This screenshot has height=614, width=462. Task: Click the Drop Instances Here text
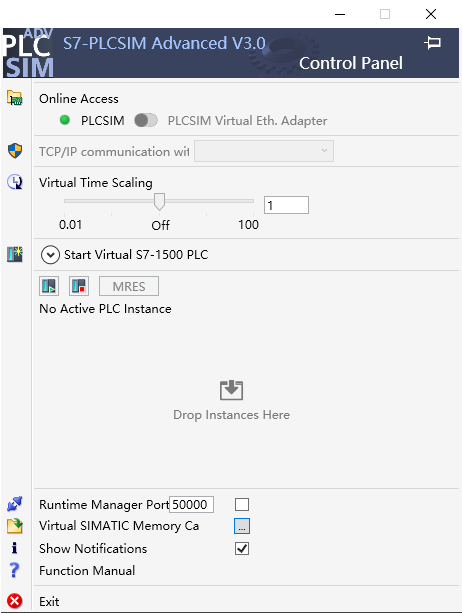231,415
